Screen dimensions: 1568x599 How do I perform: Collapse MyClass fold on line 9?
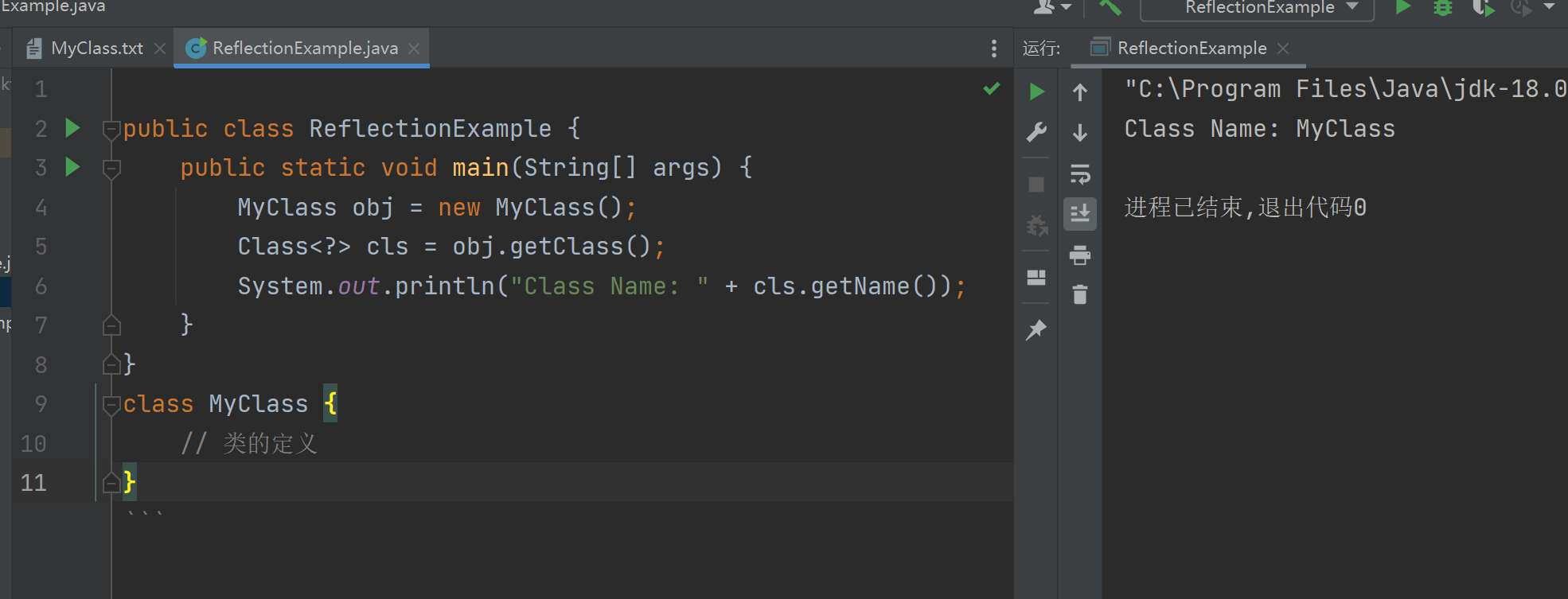tap(111, 405)
